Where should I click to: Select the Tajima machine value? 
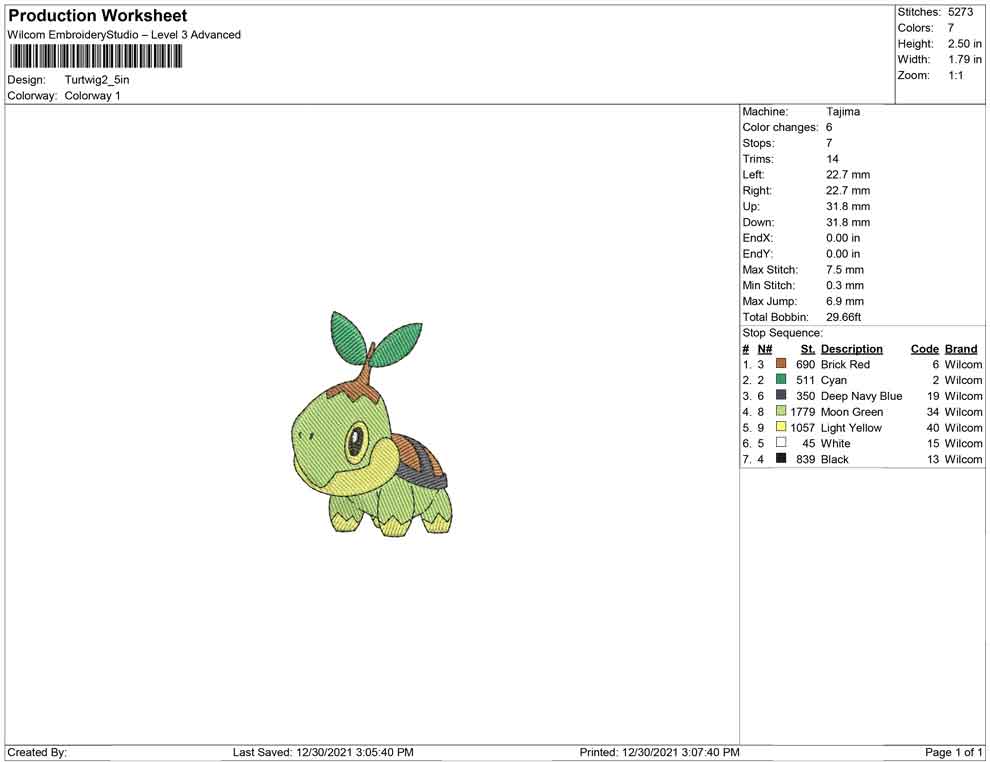pos(843,112)
